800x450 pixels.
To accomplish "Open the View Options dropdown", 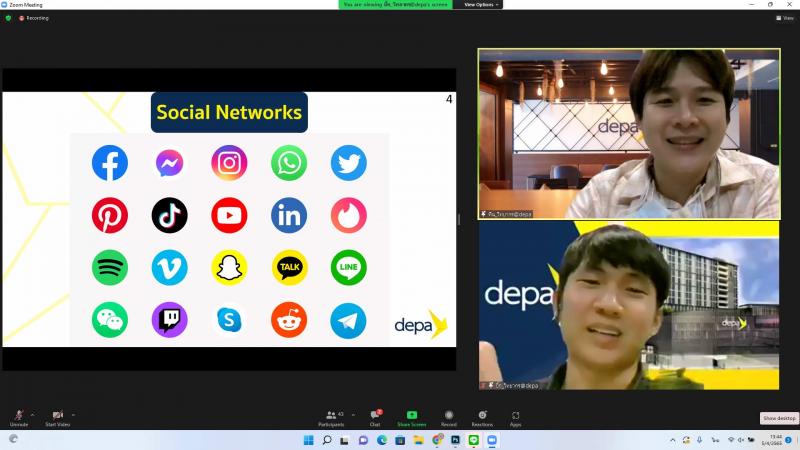I will (x=480, y=5).
